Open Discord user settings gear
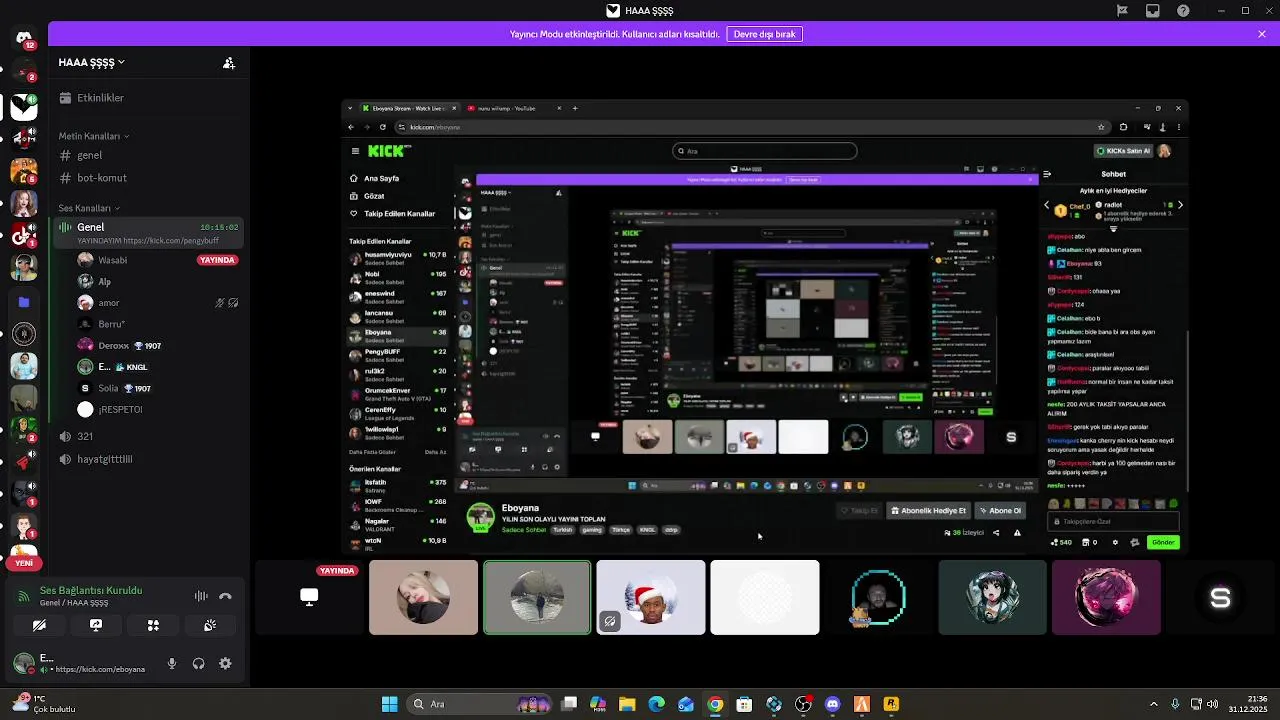The height and width of the screenshot is (720, 1280). (225, 663)
